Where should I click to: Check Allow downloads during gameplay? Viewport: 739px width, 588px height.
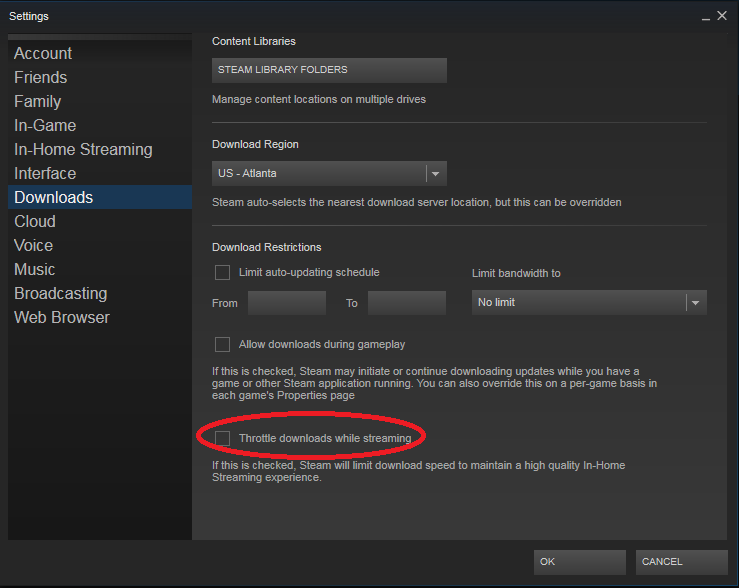point(222,344)
